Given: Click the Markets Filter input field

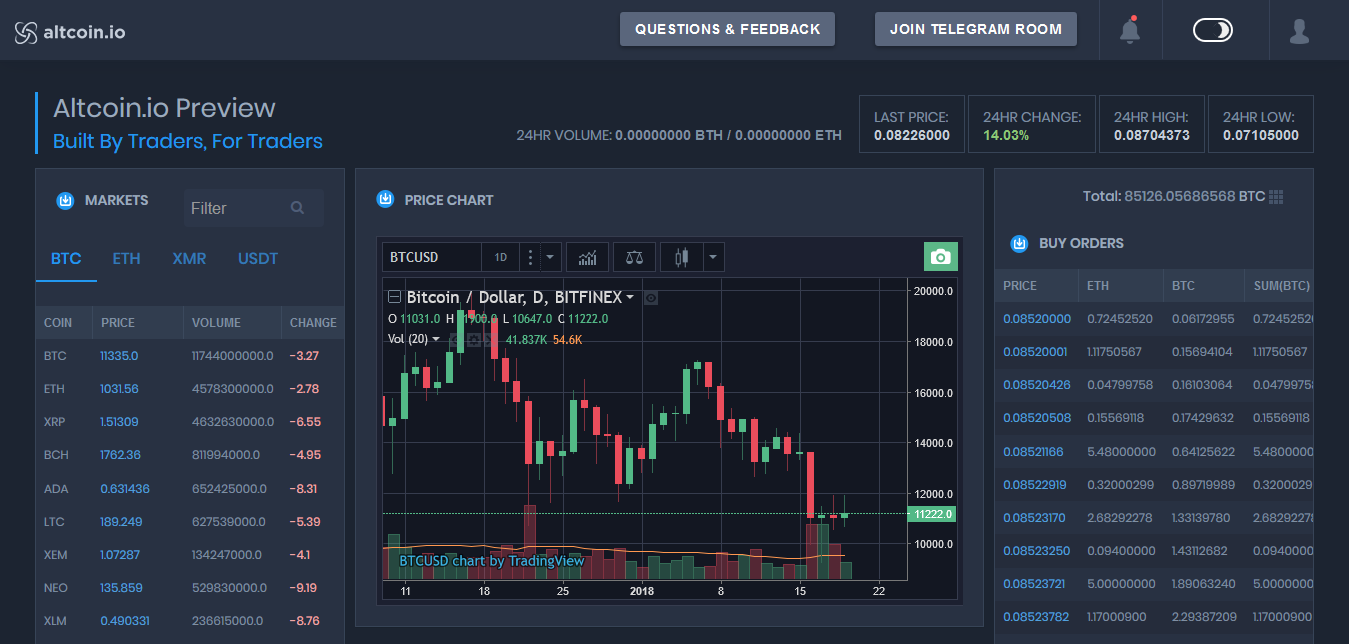Looking at the screenshot, I should (253, 208).
